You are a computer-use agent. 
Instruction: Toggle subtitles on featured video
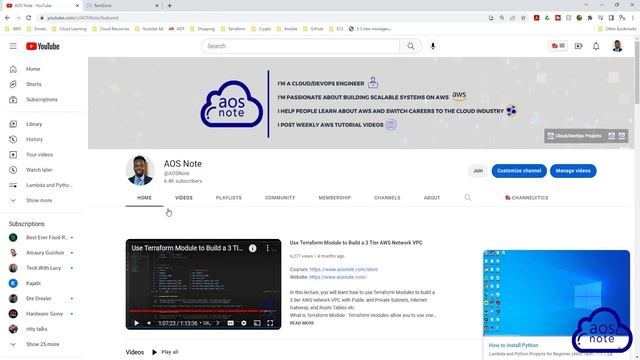(x=231, y=323)
